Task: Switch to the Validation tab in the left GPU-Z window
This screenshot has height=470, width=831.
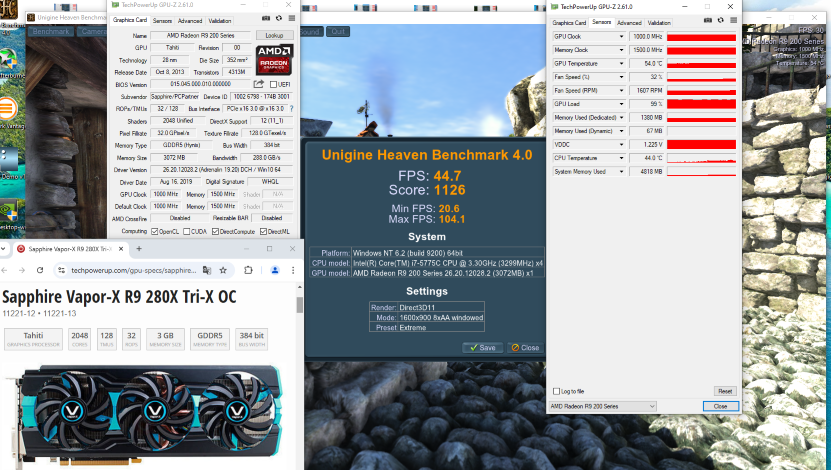Action: pos(219,21)
